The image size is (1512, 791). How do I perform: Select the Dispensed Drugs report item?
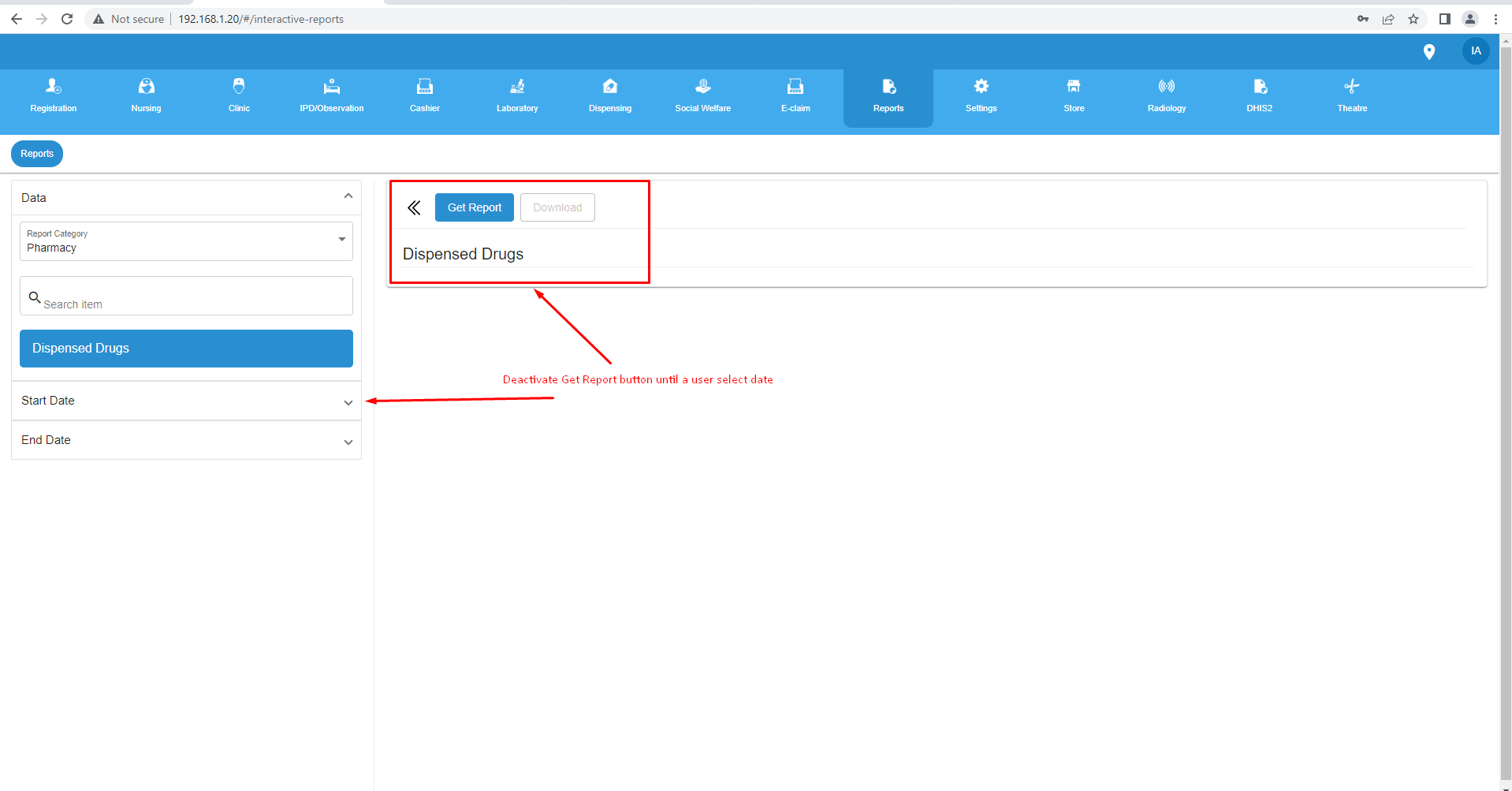pyautogui.click(x=185, y=348)
